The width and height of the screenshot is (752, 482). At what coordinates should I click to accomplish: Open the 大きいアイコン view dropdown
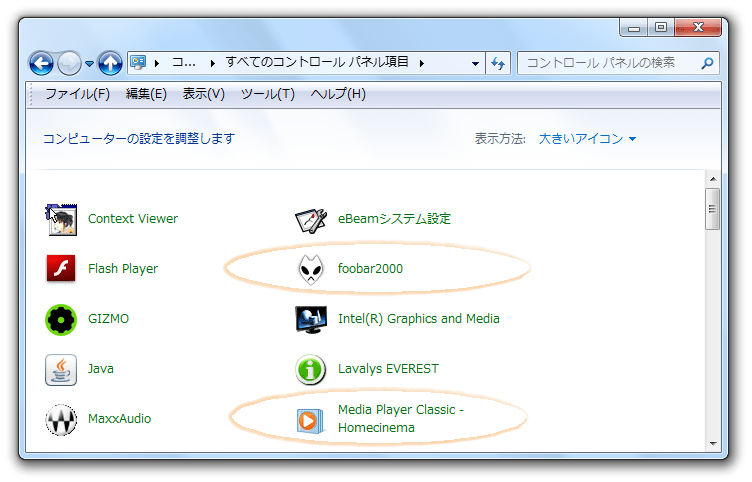pos(587,139)
